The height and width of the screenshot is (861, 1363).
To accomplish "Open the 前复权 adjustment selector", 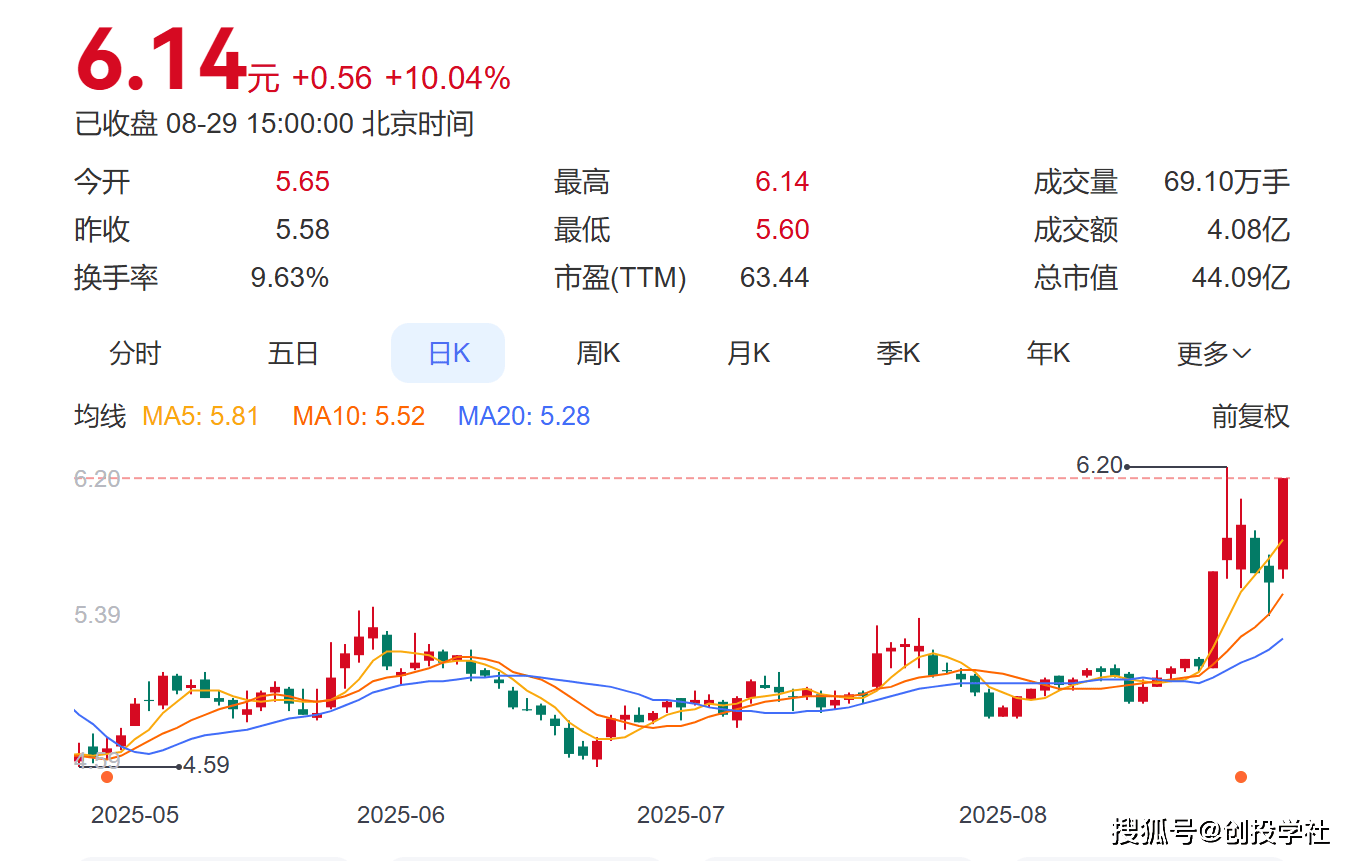I will pos(1250,416).
